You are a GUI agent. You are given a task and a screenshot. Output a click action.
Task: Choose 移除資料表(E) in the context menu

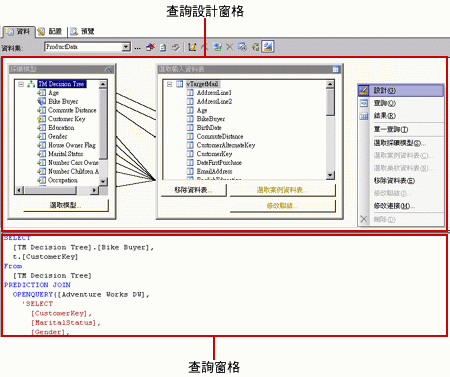pyautogui.click(x=401, y=181)
